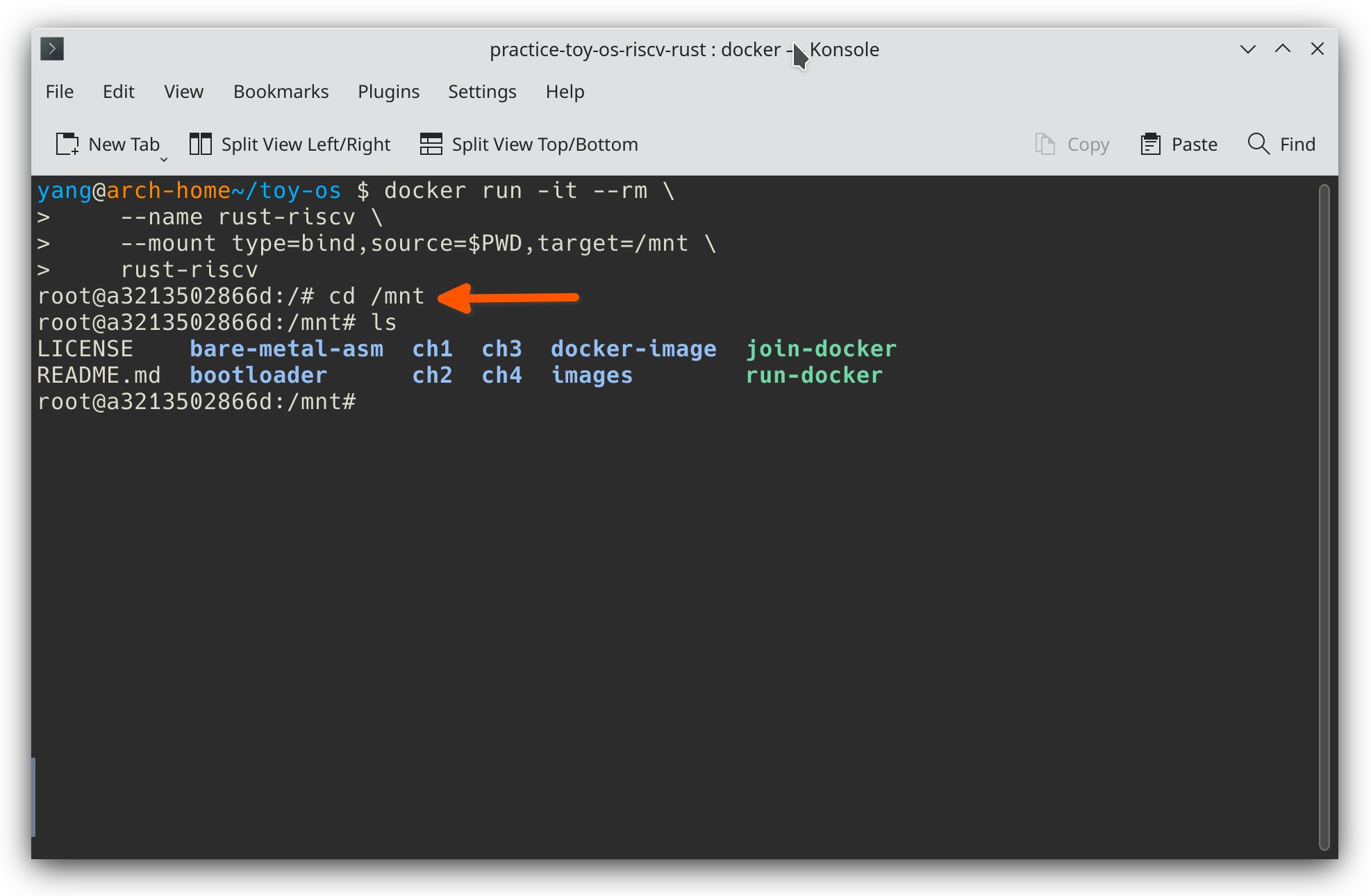
Task: Open the View menu
Action: (183, 92)
